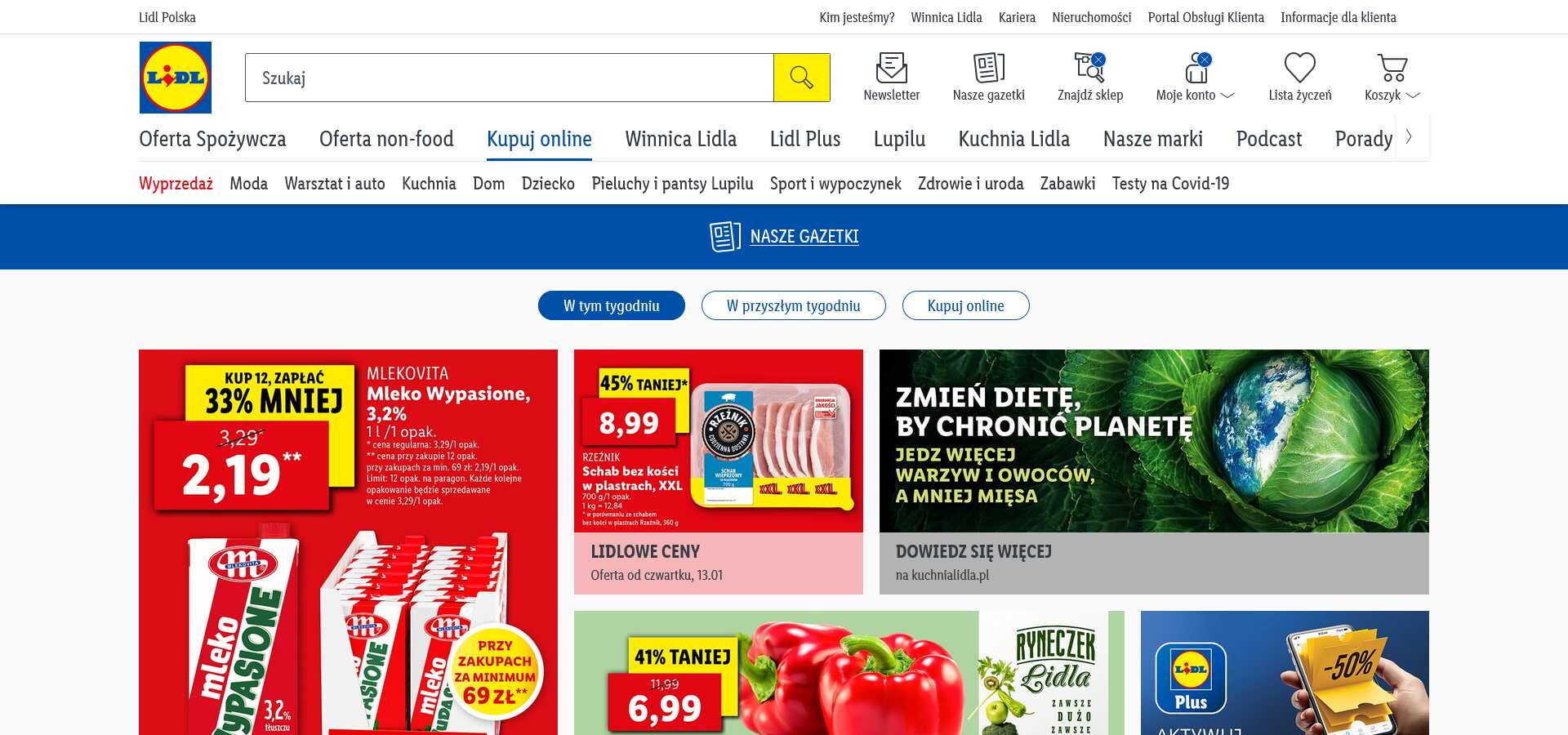Open the Newsletter envelope icon
The height and width of the screenshot is (735, 1568).
[x=892, y=68]
